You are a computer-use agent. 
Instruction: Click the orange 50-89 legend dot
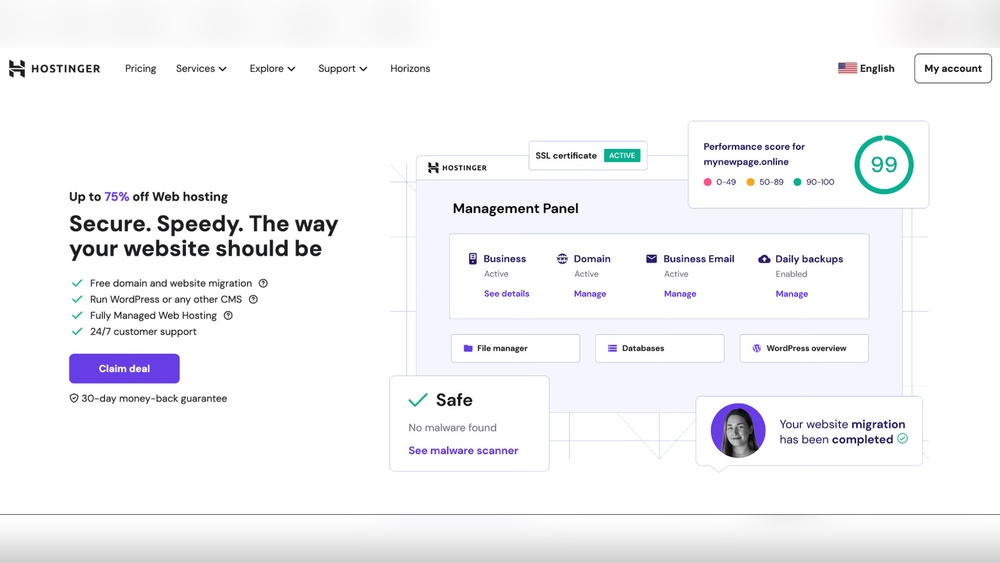point(751,182)
